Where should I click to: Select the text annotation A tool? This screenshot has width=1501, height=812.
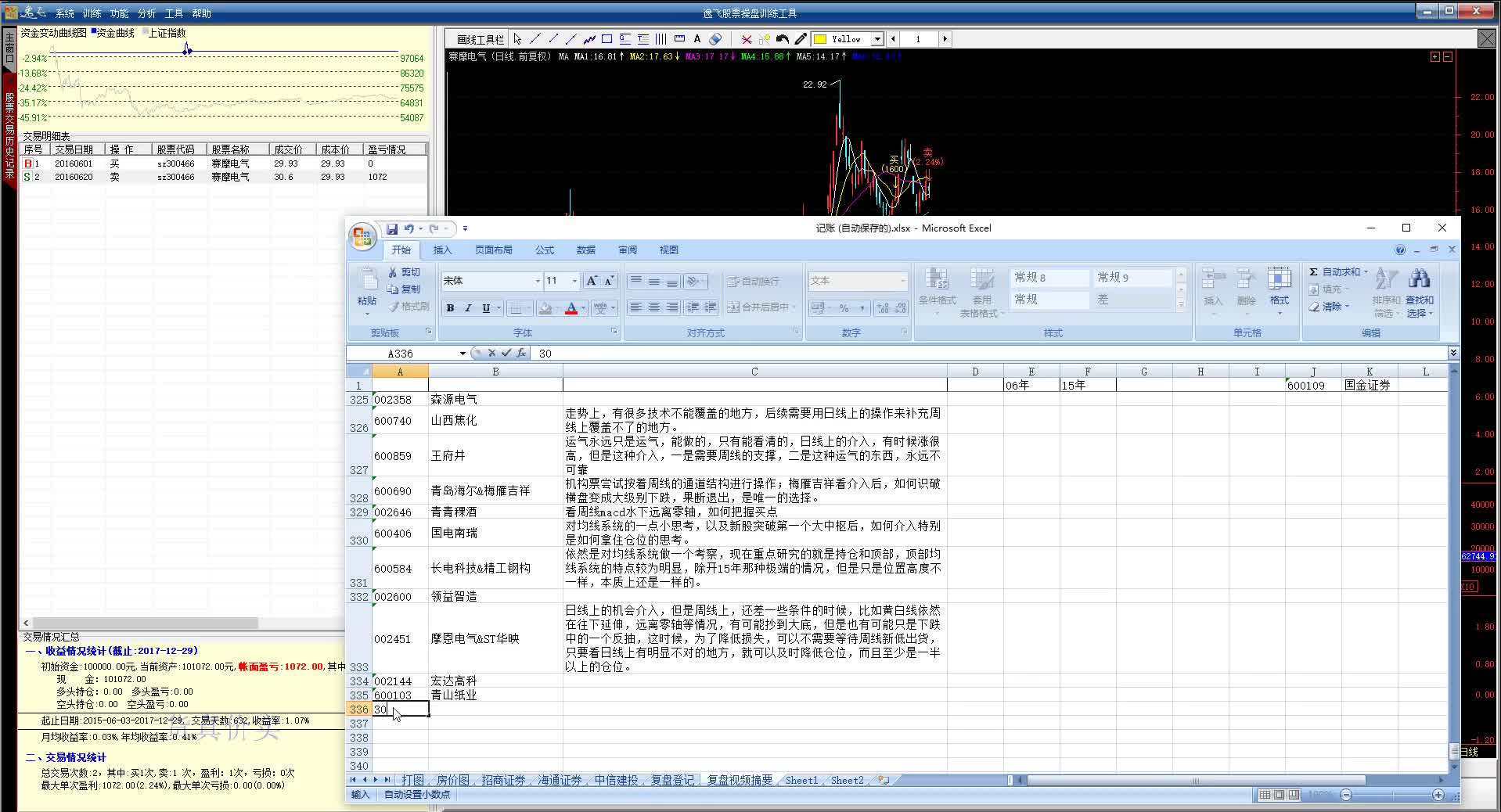tap(697, 39)
